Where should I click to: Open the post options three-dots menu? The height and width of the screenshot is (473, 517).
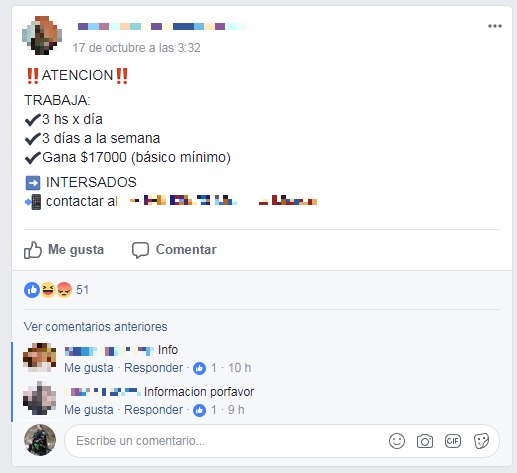coord(495,26)
